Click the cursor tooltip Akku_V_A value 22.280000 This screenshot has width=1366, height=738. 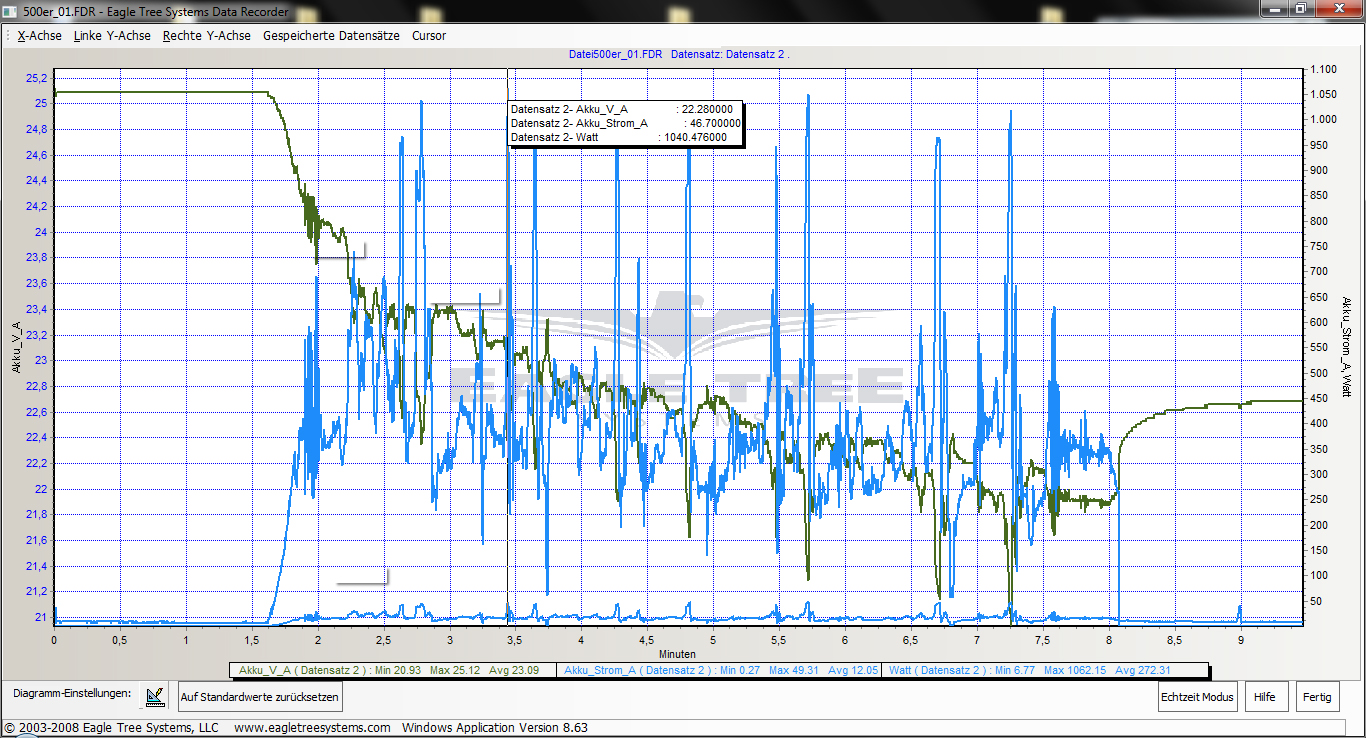[707, 109]
